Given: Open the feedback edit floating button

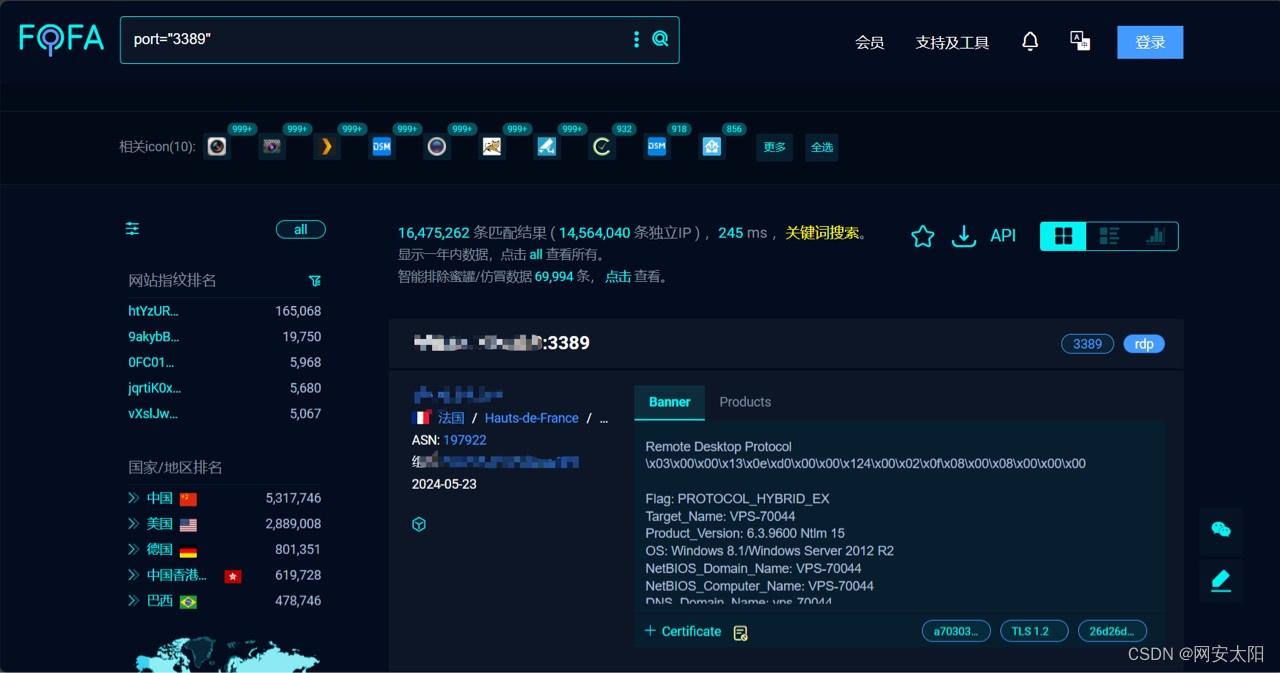Looking at the screenshot, I should (x=1221, y=580).
